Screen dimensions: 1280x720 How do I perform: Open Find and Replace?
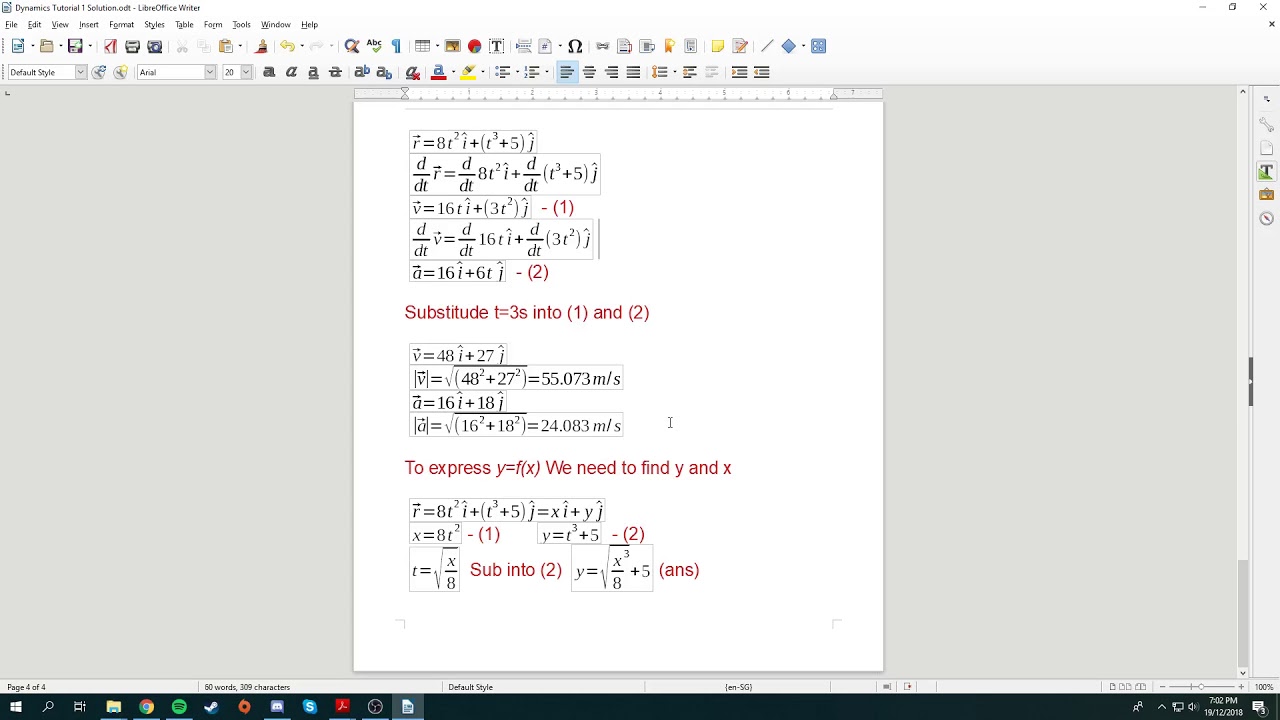click(352, 46)
